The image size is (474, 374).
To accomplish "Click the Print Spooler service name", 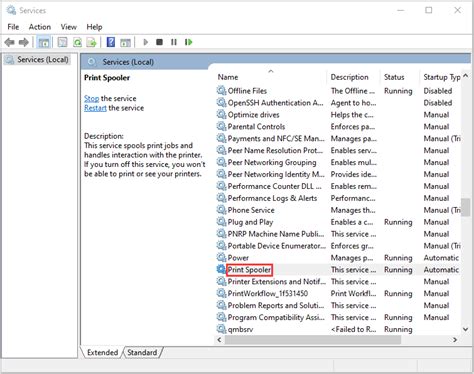I will [x=249, y=270].
